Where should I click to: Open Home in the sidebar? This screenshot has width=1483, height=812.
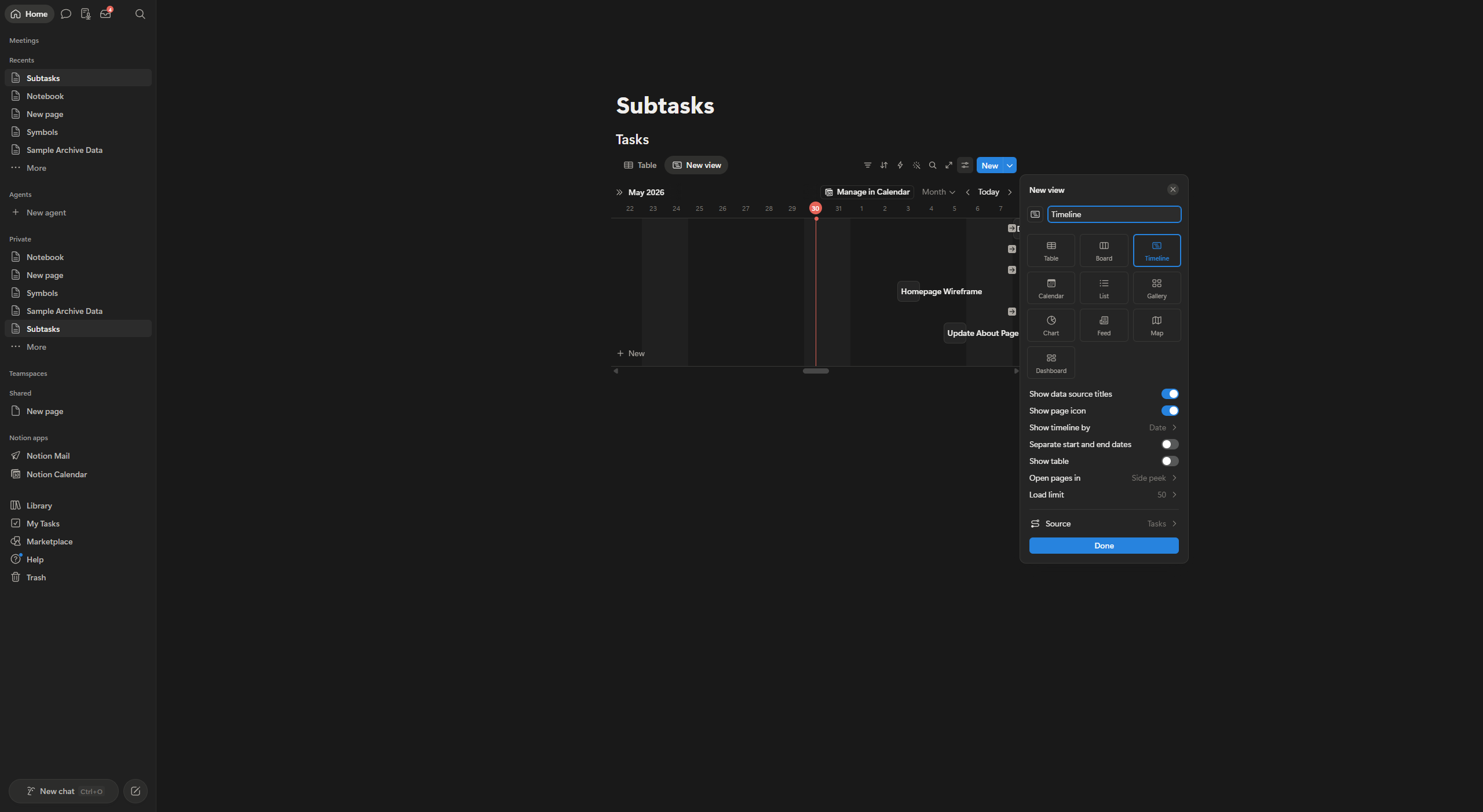(29, 14)
